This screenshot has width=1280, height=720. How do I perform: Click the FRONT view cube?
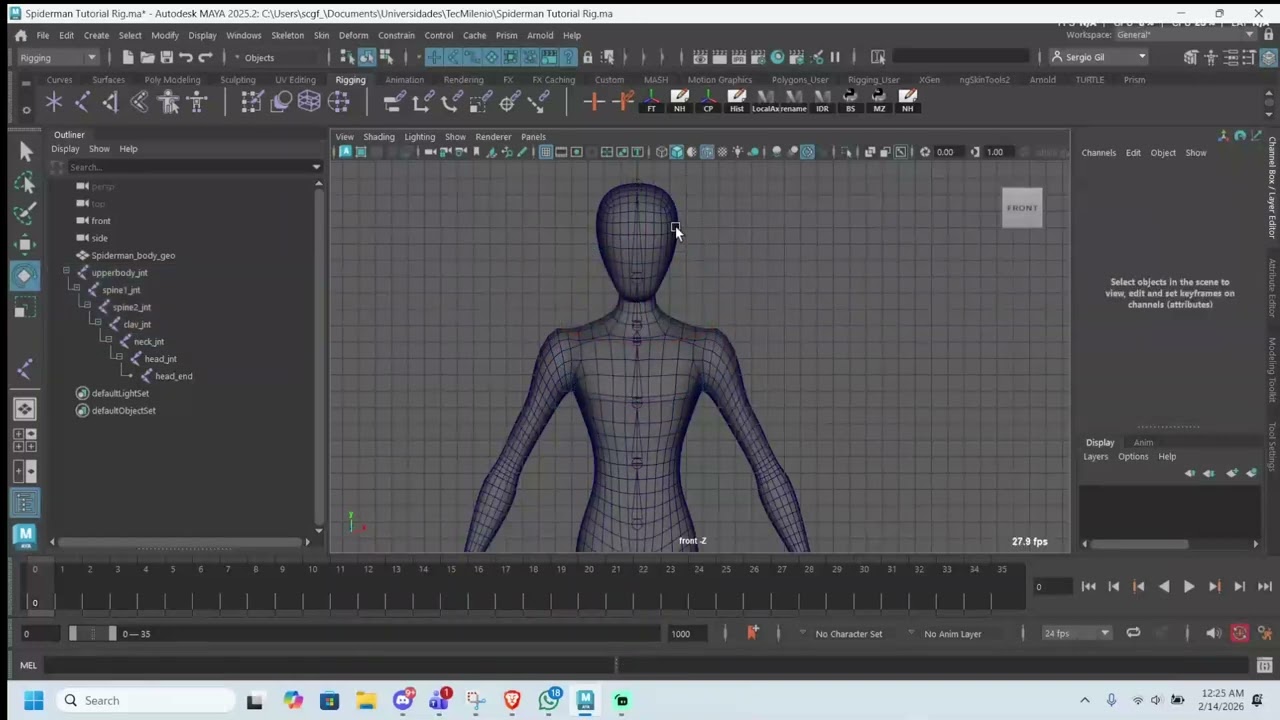point(1022,208)
